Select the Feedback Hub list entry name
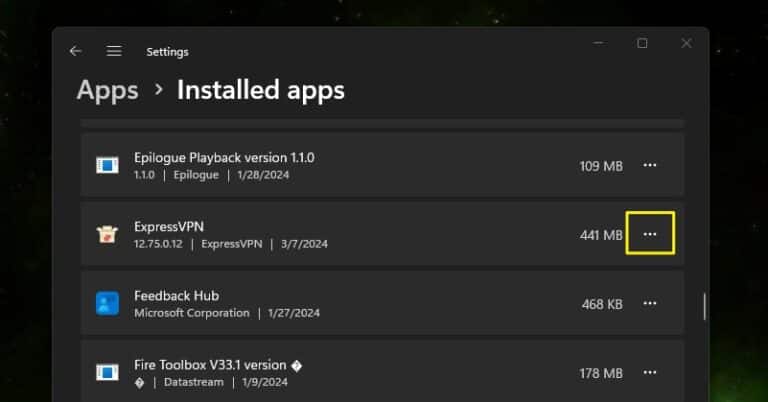This screenshot has width=768, height=402. pyautogui.click(x=176, y=296)
